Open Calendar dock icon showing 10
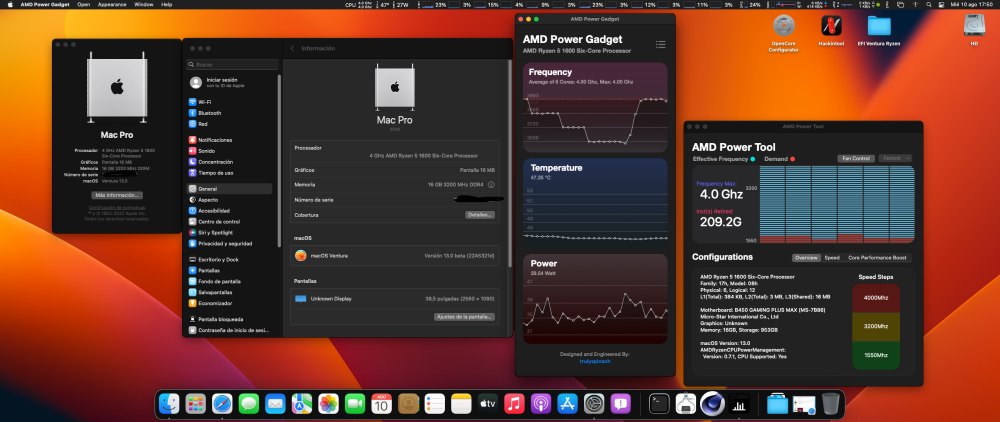The height and width of the screenshot is (422, 1000). point(381,404)
